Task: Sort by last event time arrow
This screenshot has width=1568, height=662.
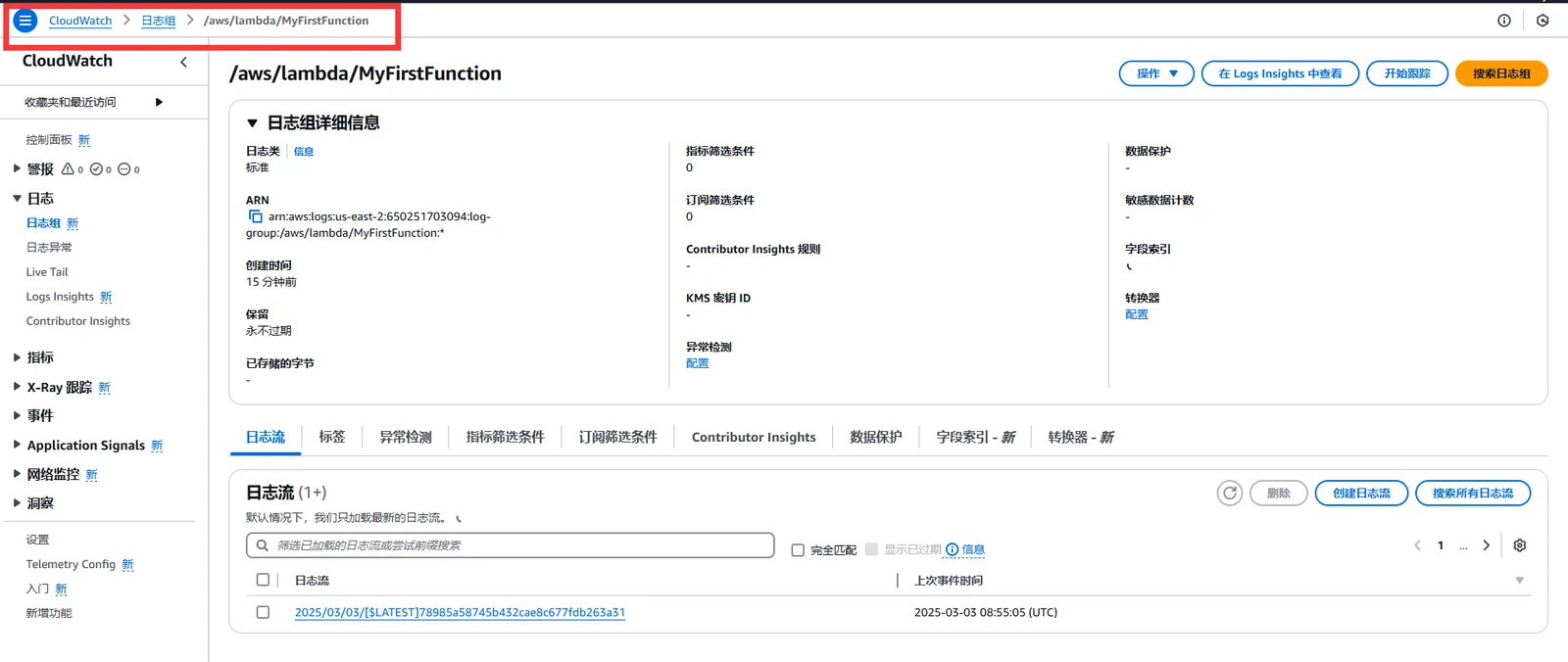Action: coord(1520,581)
